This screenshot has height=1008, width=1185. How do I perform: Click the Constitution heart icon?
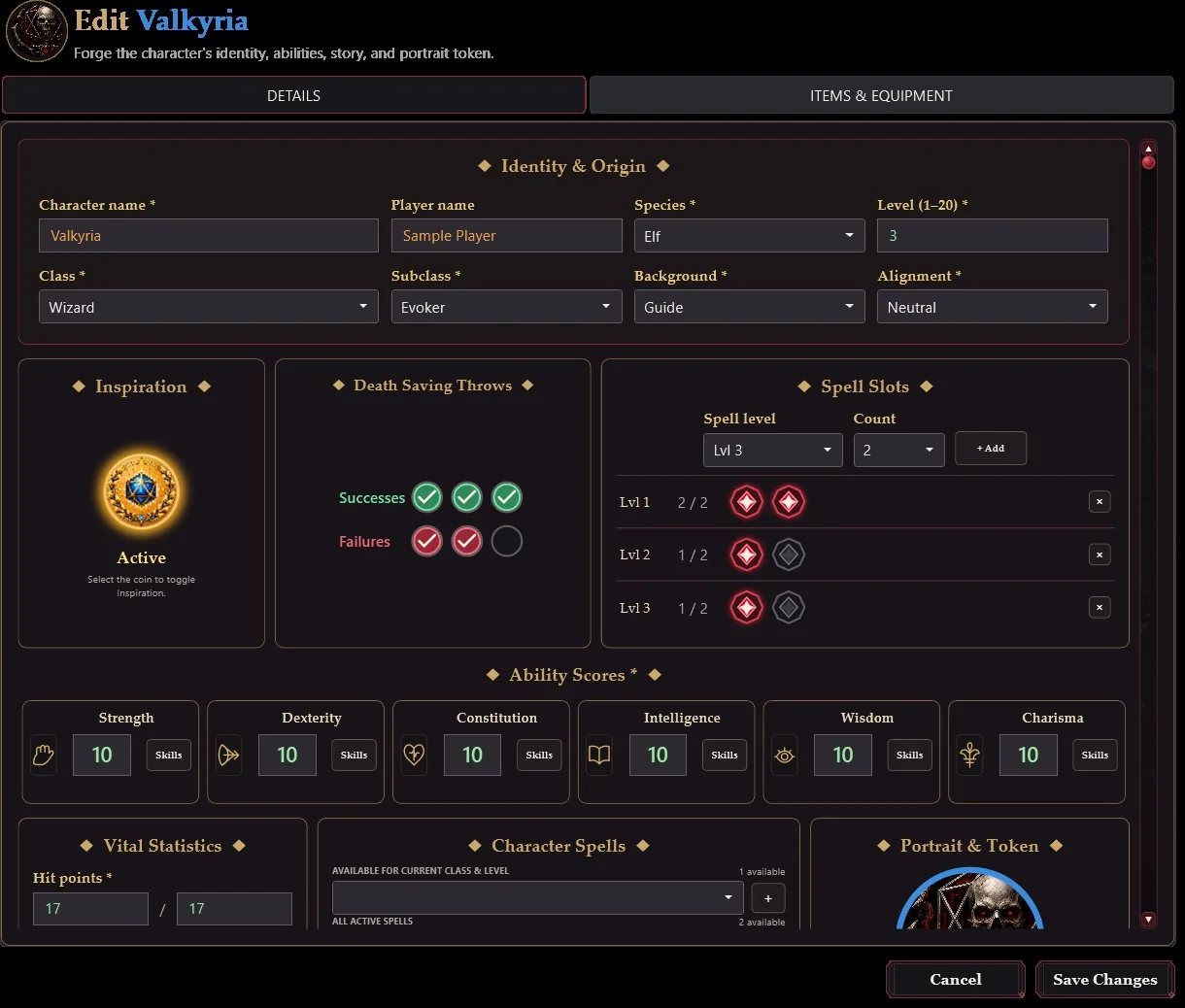click(x=415, y=755)
